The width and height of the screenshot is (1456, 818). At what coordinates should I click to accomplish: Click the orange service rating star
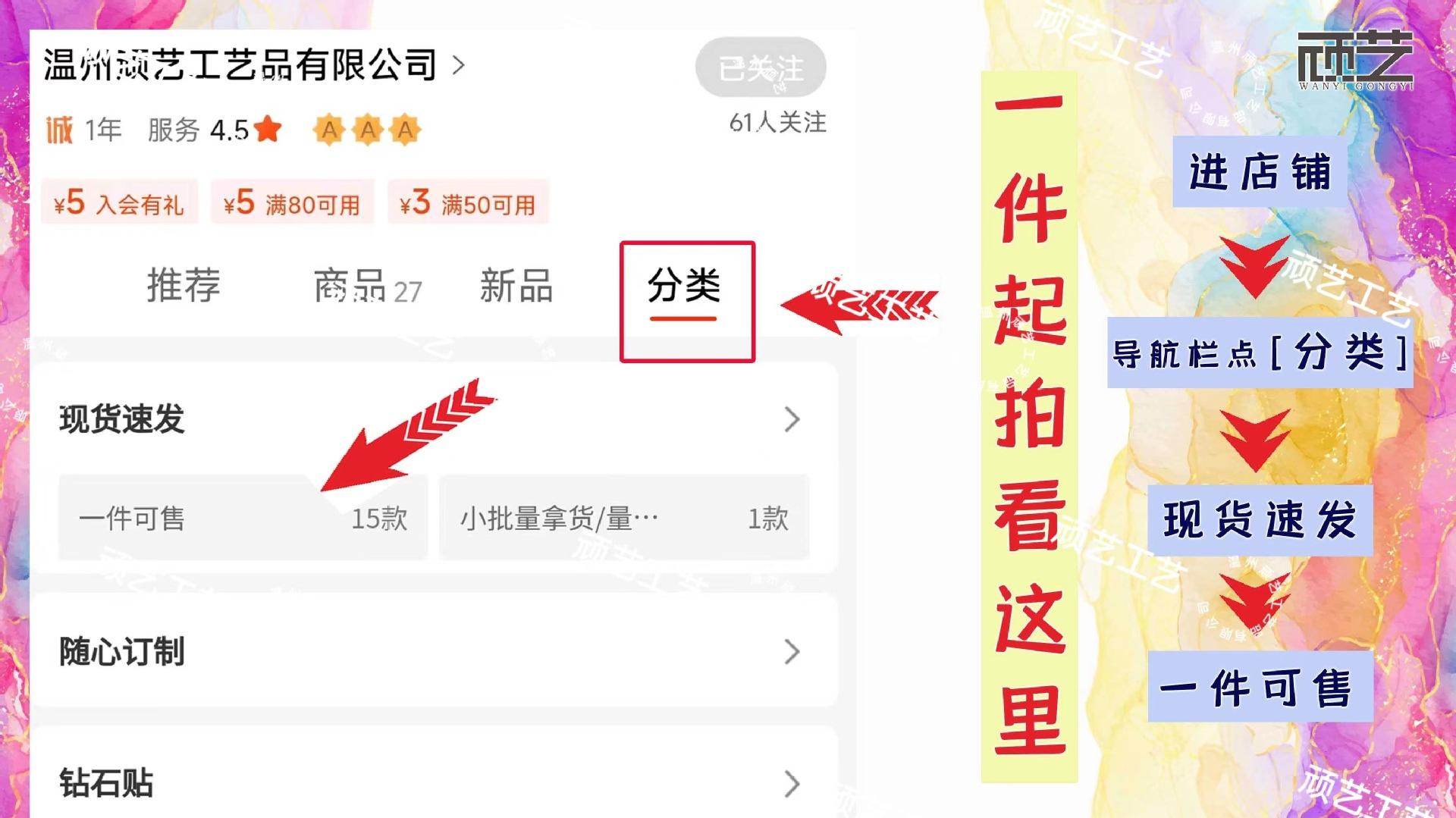pyautogui.click(x=268, y=129)
